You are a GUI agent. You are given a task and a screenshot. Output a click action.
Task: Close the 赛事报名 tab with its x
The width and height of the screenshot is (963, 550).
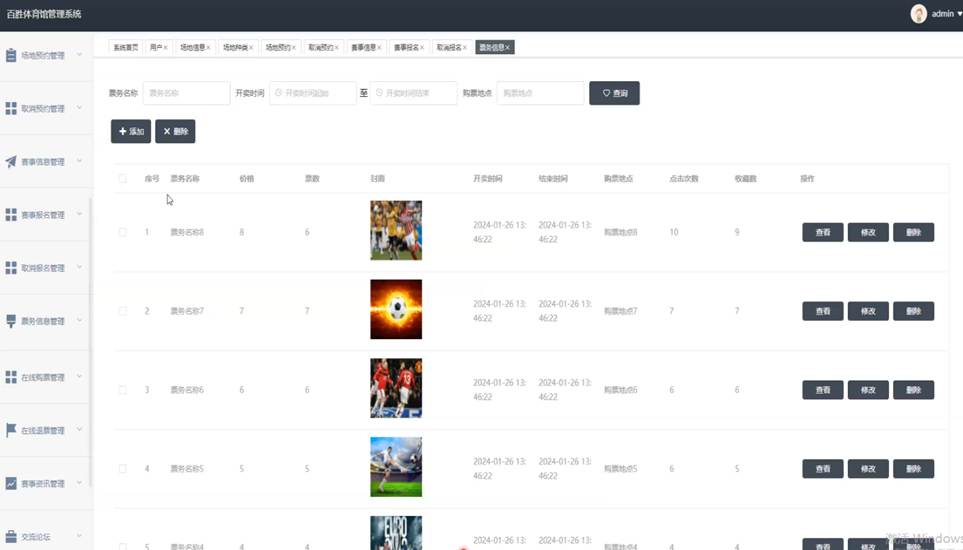pos(422,47)
